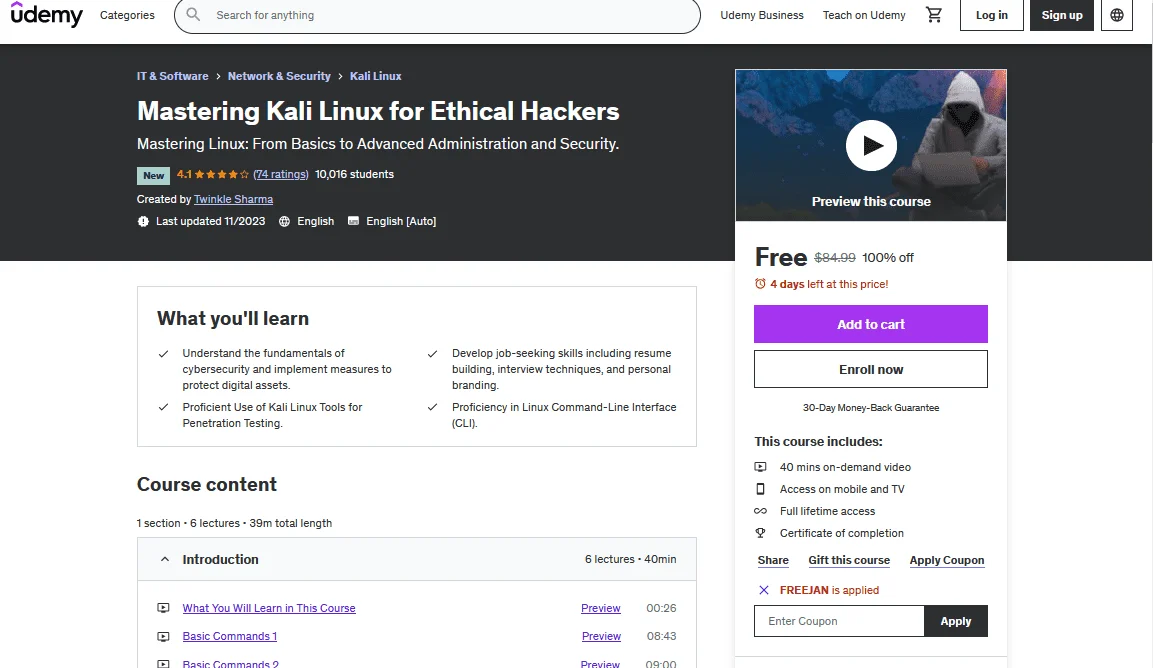Apply the entered coupon

tap(955, 621)
